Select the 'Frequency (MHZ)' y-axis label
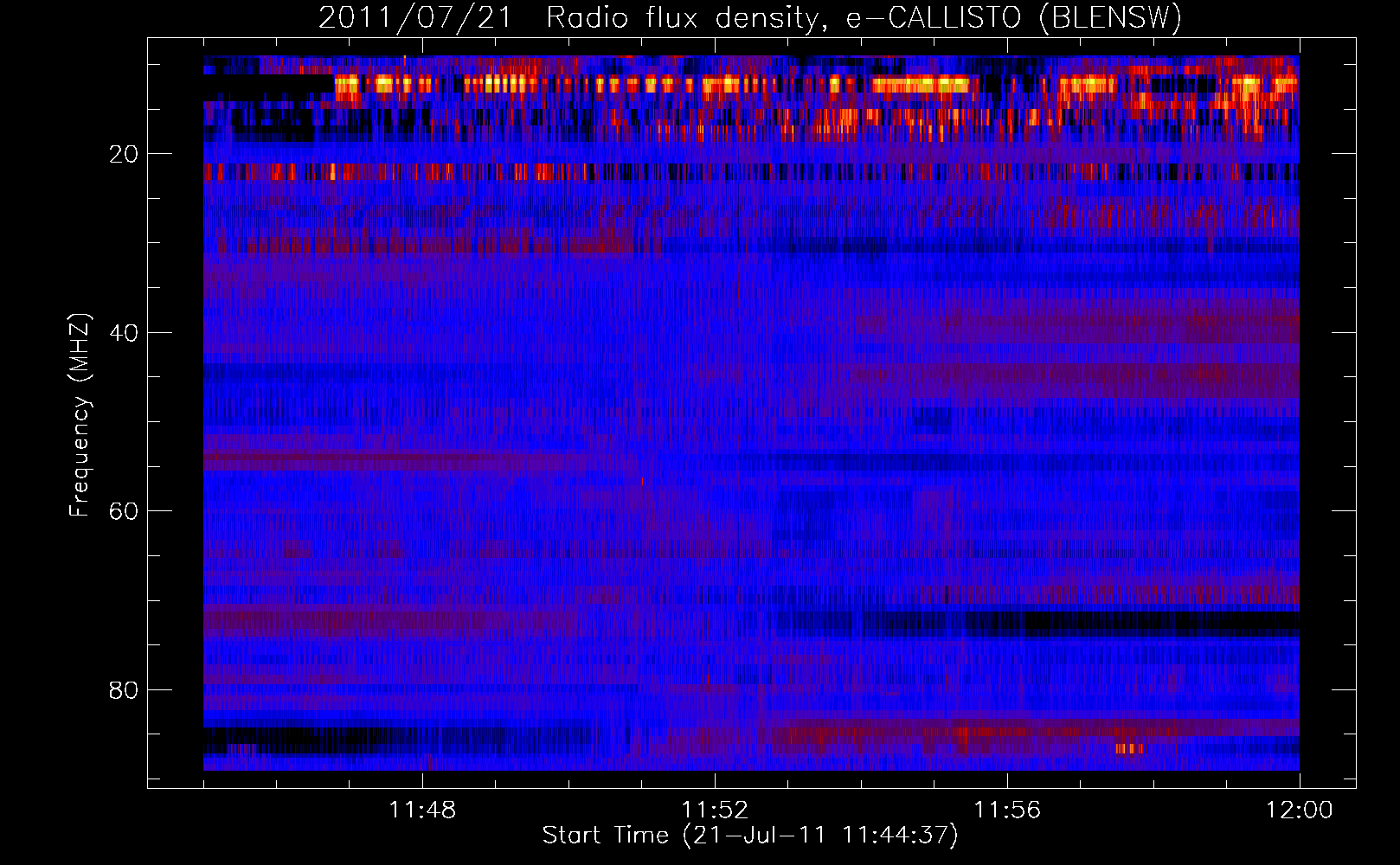 click(x=79, y=415)
